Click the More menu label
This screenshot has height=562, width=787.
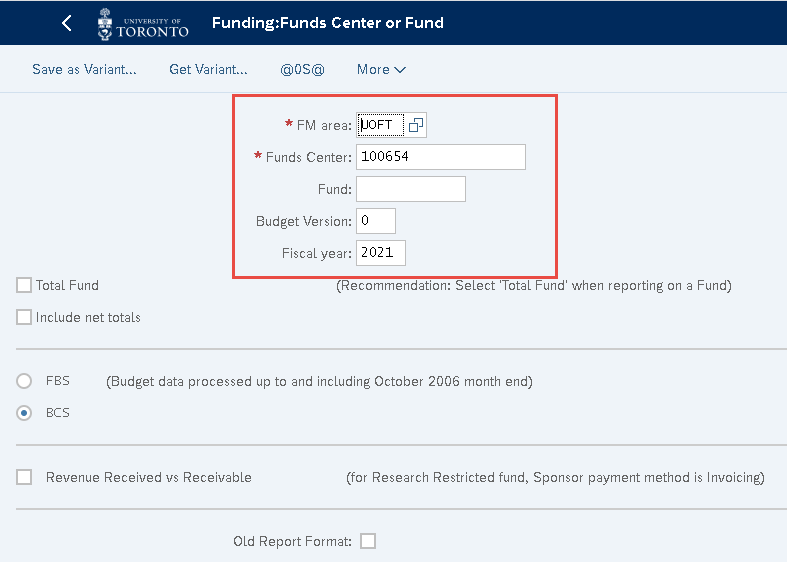pyautogui.click(x=373, y=69)
